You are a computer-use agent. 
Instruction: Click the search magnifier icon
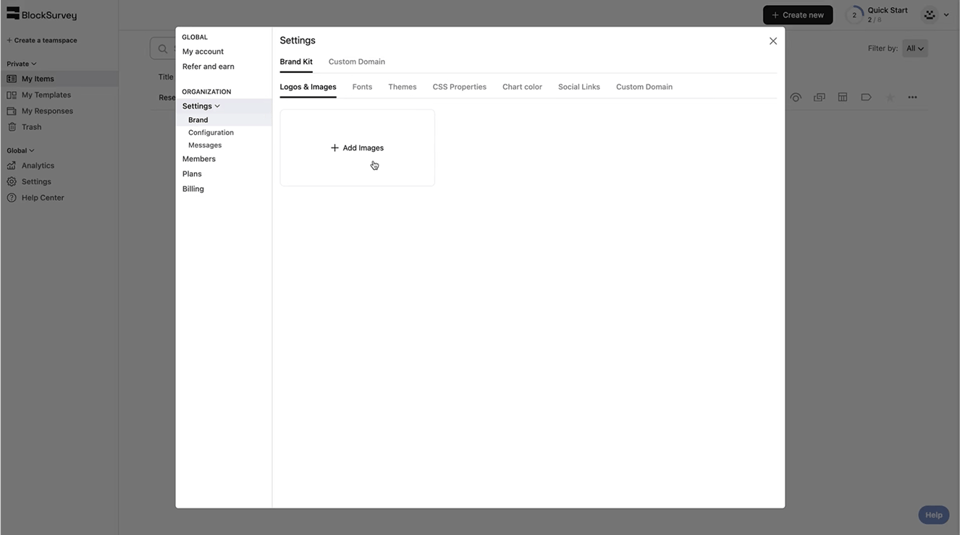(x=162, y=48)
